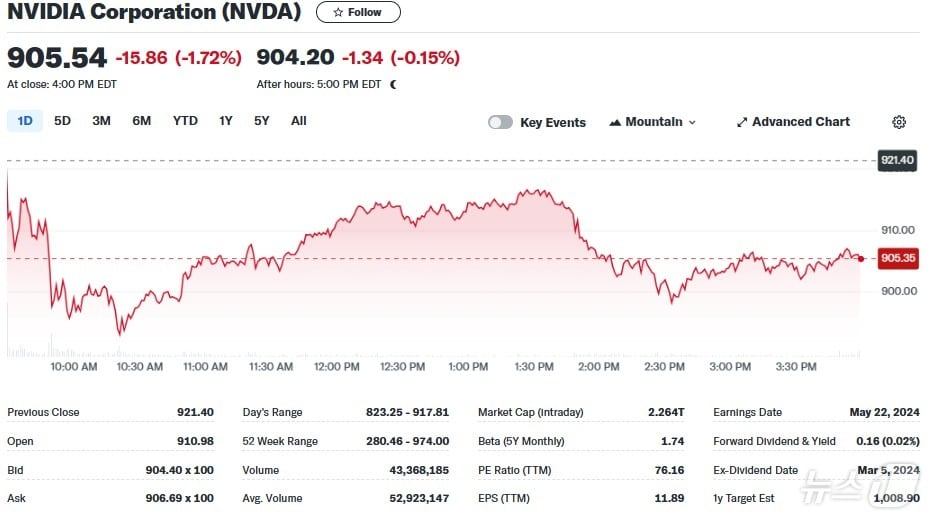The height and width of the screenshot is (520, 930).
Task: Switch to the 5D range tab
Action: pyautogui.click(x=62, y=121)
